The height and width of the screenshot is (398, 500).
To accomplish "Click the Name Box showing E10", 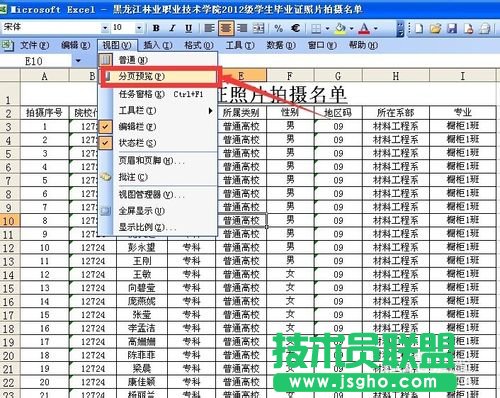I will click(36, 61).
